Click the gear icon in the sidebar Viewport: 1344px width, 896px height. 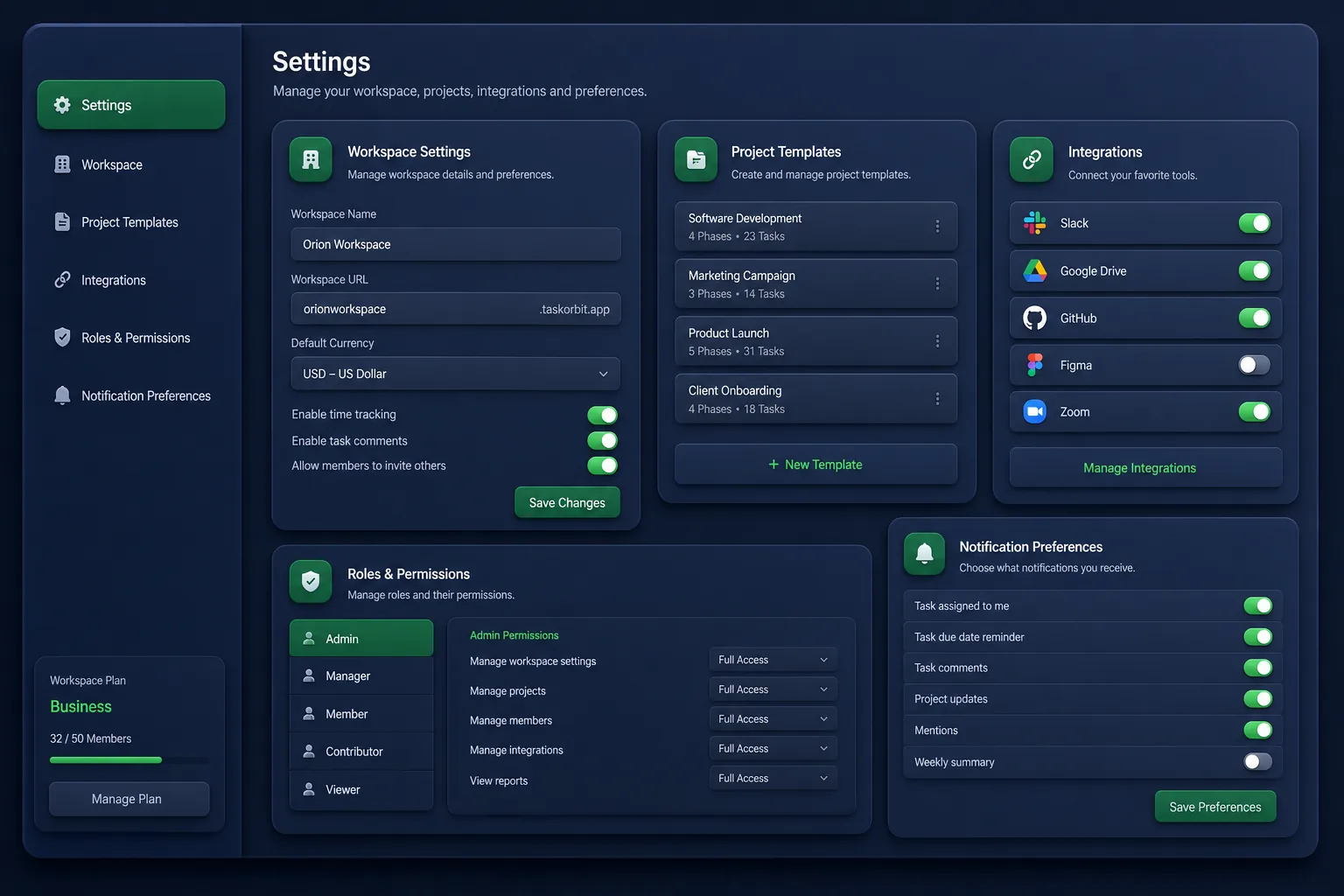62,105
